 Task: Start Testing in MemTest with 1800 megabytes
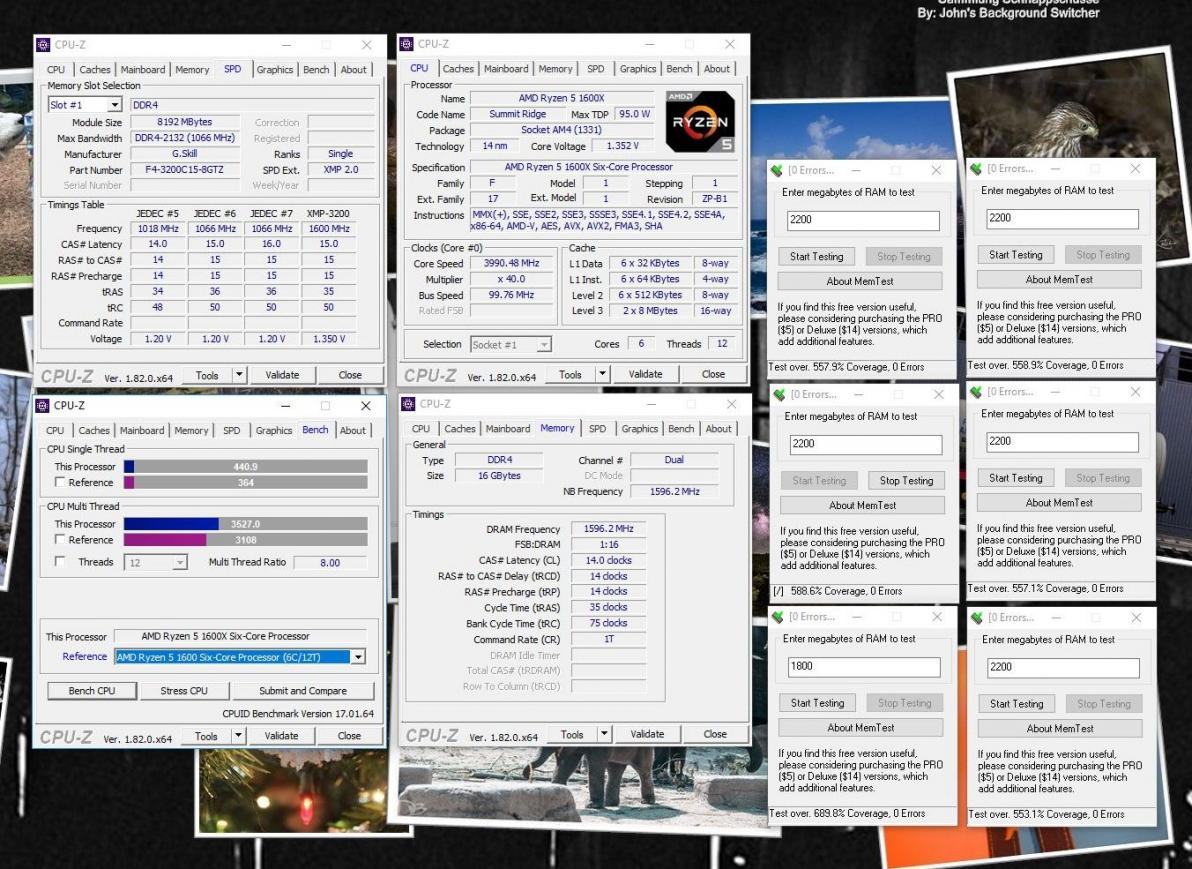[817, 703]
